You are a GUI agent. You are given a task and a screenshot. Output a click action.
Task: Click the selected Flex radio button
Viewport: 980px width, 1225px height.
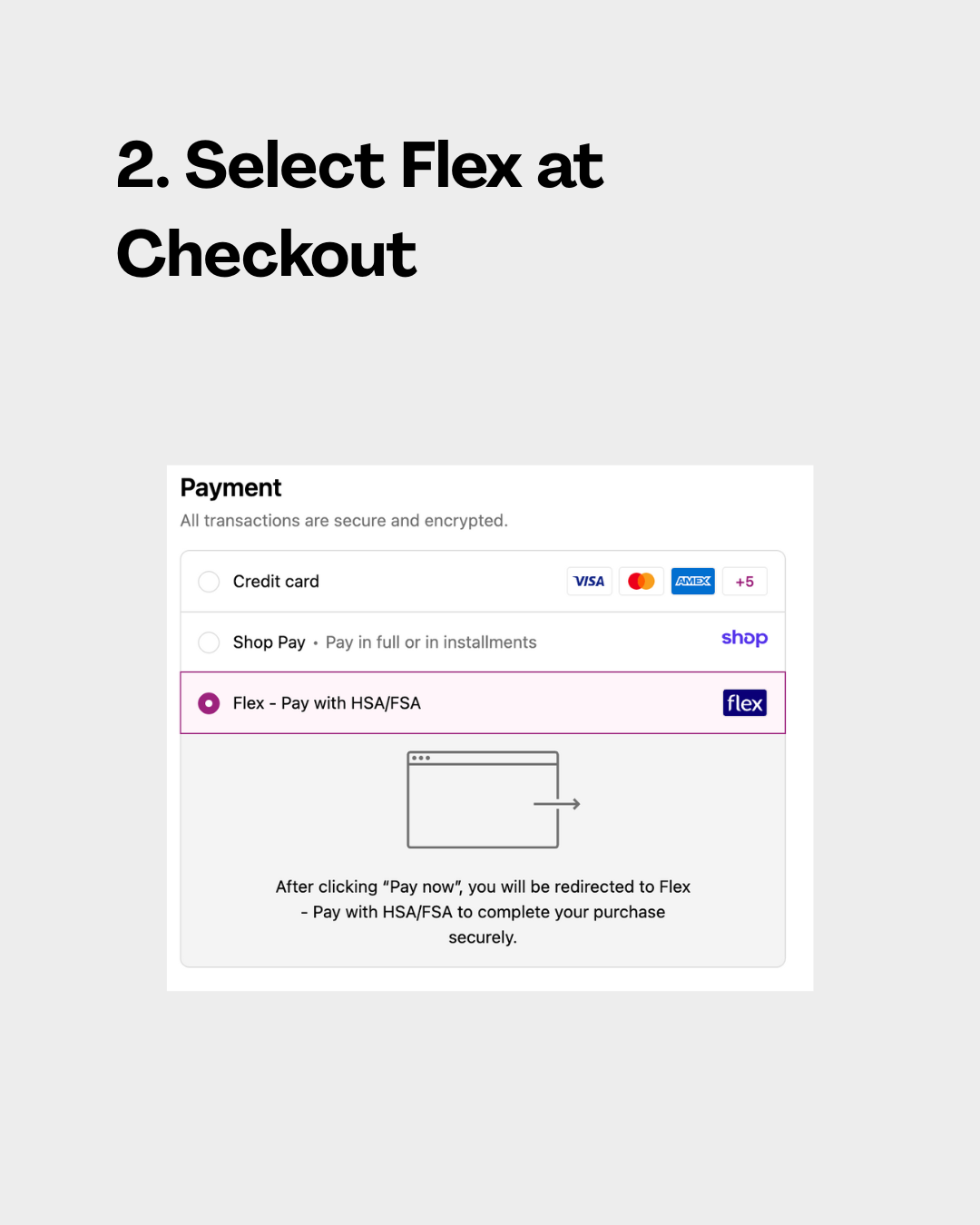pyautogui.click(x=209, y=703)
